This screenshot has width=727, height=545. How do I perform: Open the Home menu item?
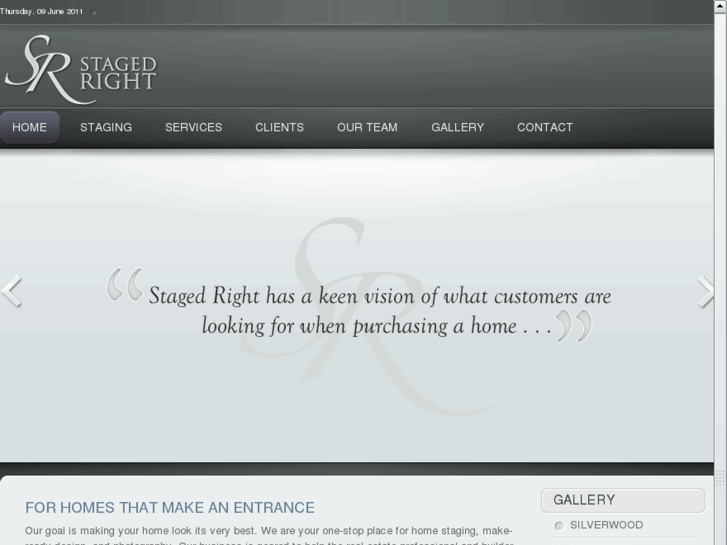[x=29, y=128]
